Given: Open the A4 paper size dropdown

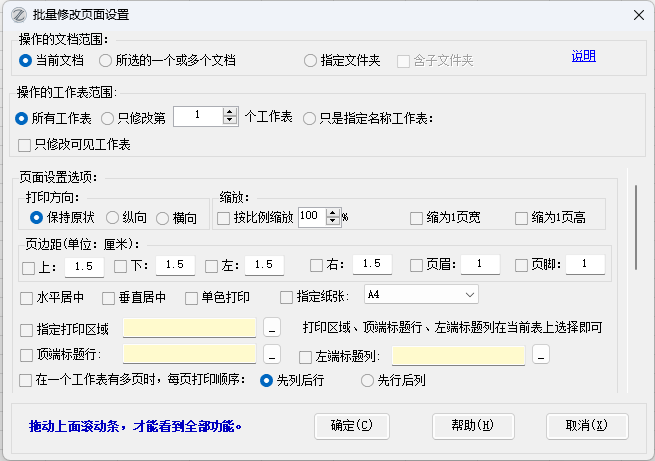Looking at the screenshot, I should tap(420, 294).
